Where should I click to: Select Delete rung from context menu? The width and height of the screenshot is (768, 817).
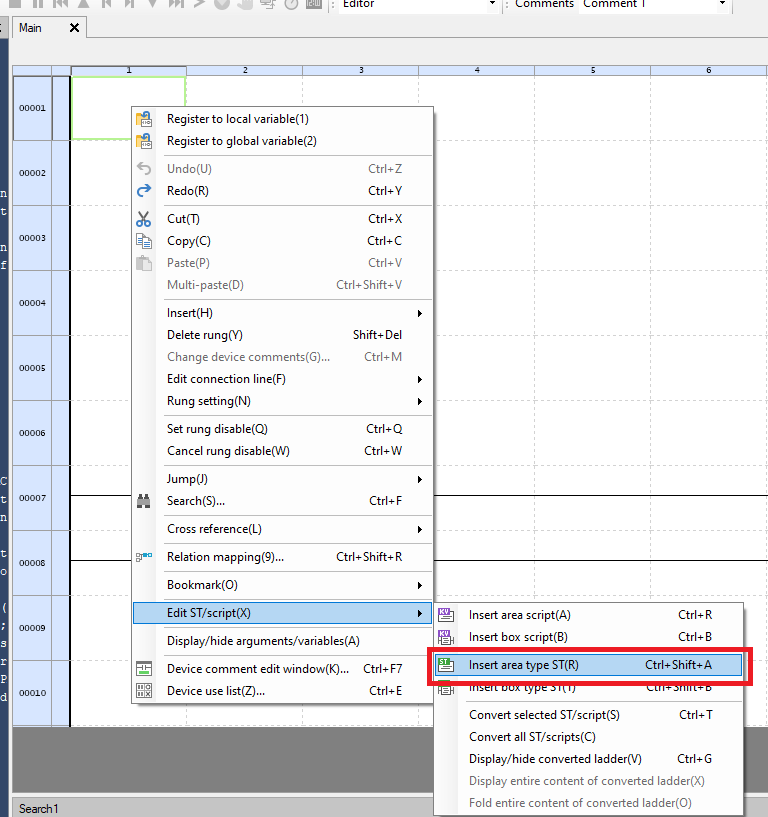[205, 335]
